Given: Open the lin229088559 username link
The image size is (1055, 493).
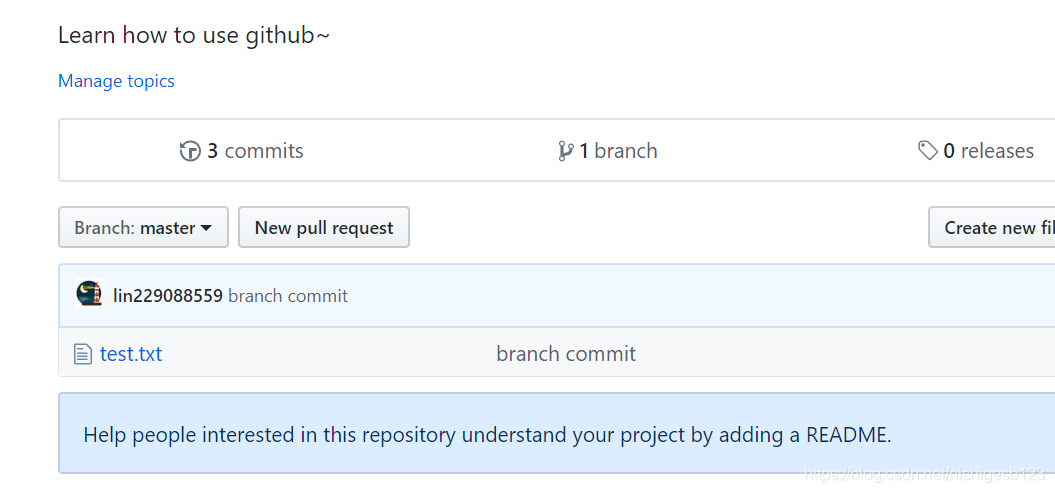Looking at the screenshot, I should click(168, 295).
